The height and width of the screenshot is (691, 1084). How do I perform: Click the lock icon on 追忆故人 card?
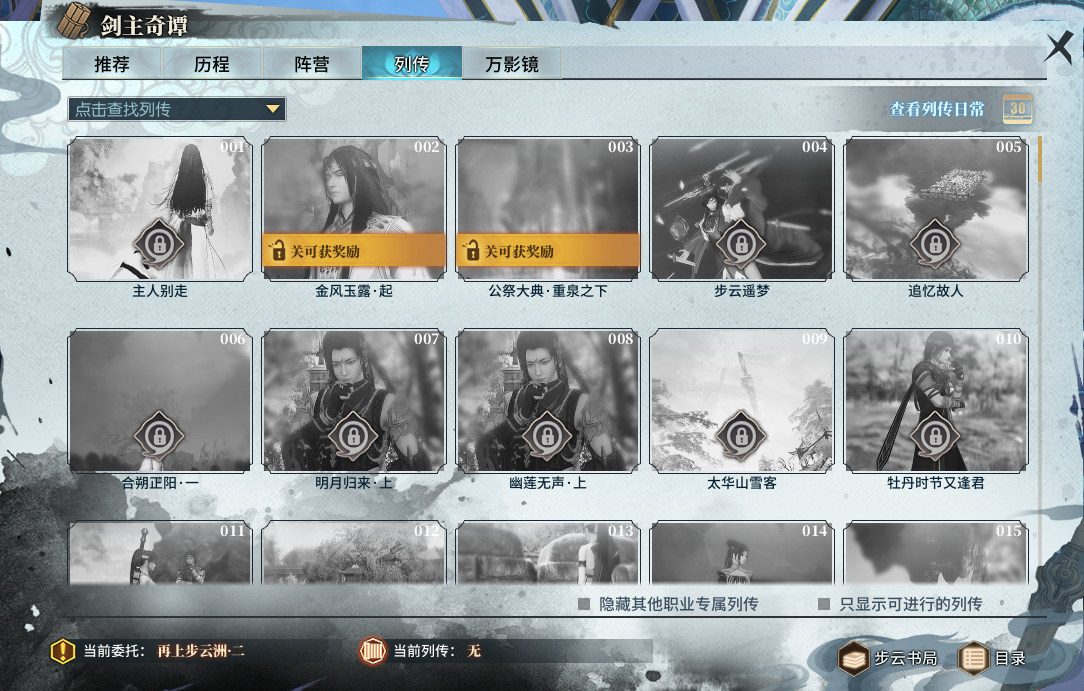(935, 244)
